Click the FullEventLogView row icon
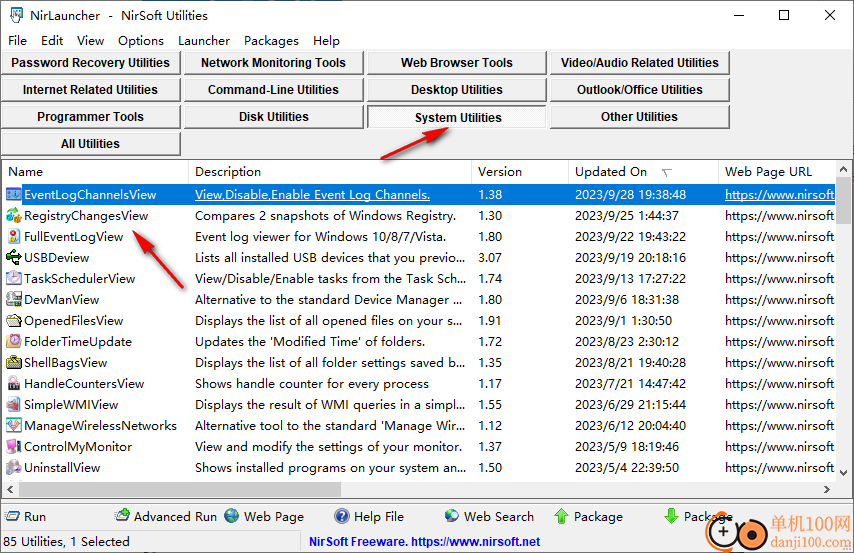Image resolution: width=854 pixels, height=553 pixels. tap(14, 236)
